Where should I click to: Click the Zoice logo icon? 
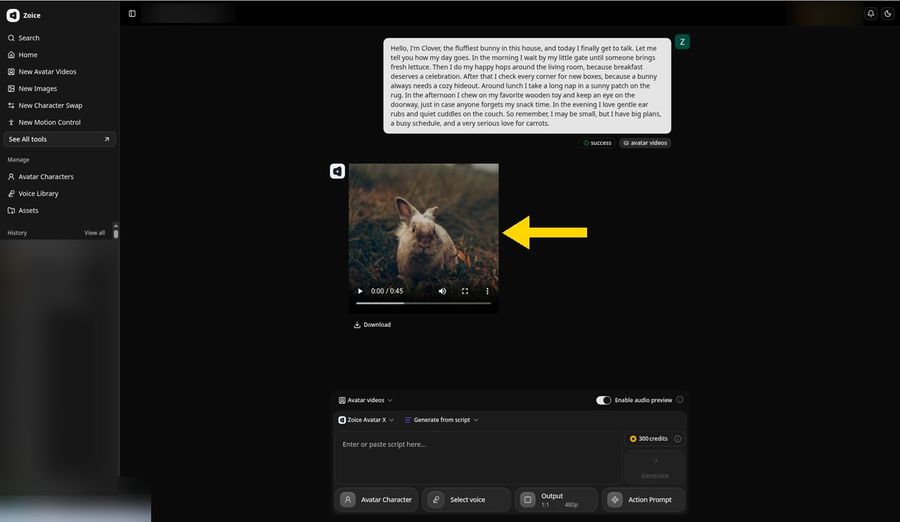tap(13, 16)
